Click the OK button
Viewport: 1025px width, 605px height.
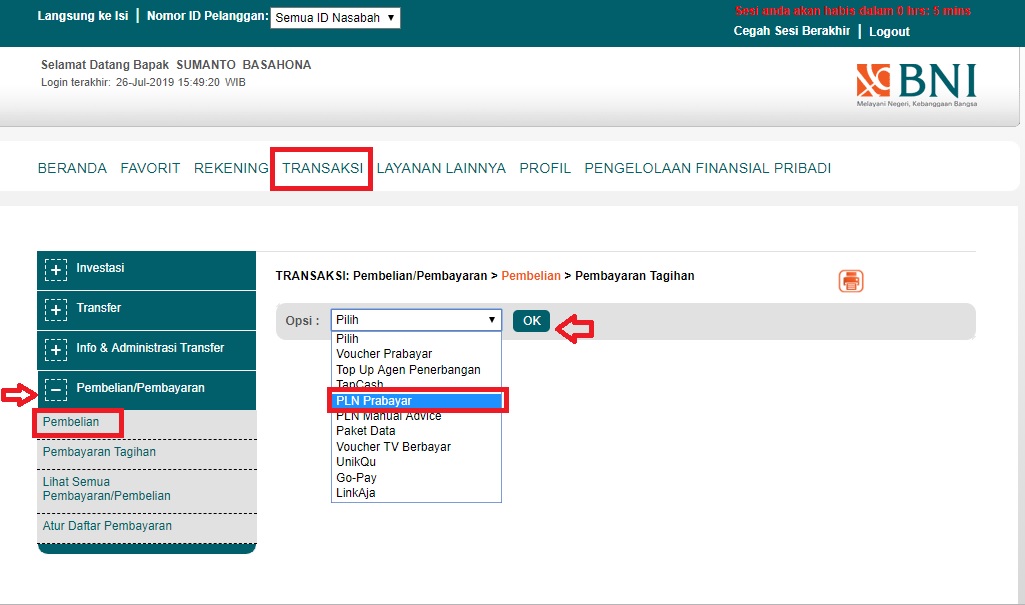(x=531, y=321)
